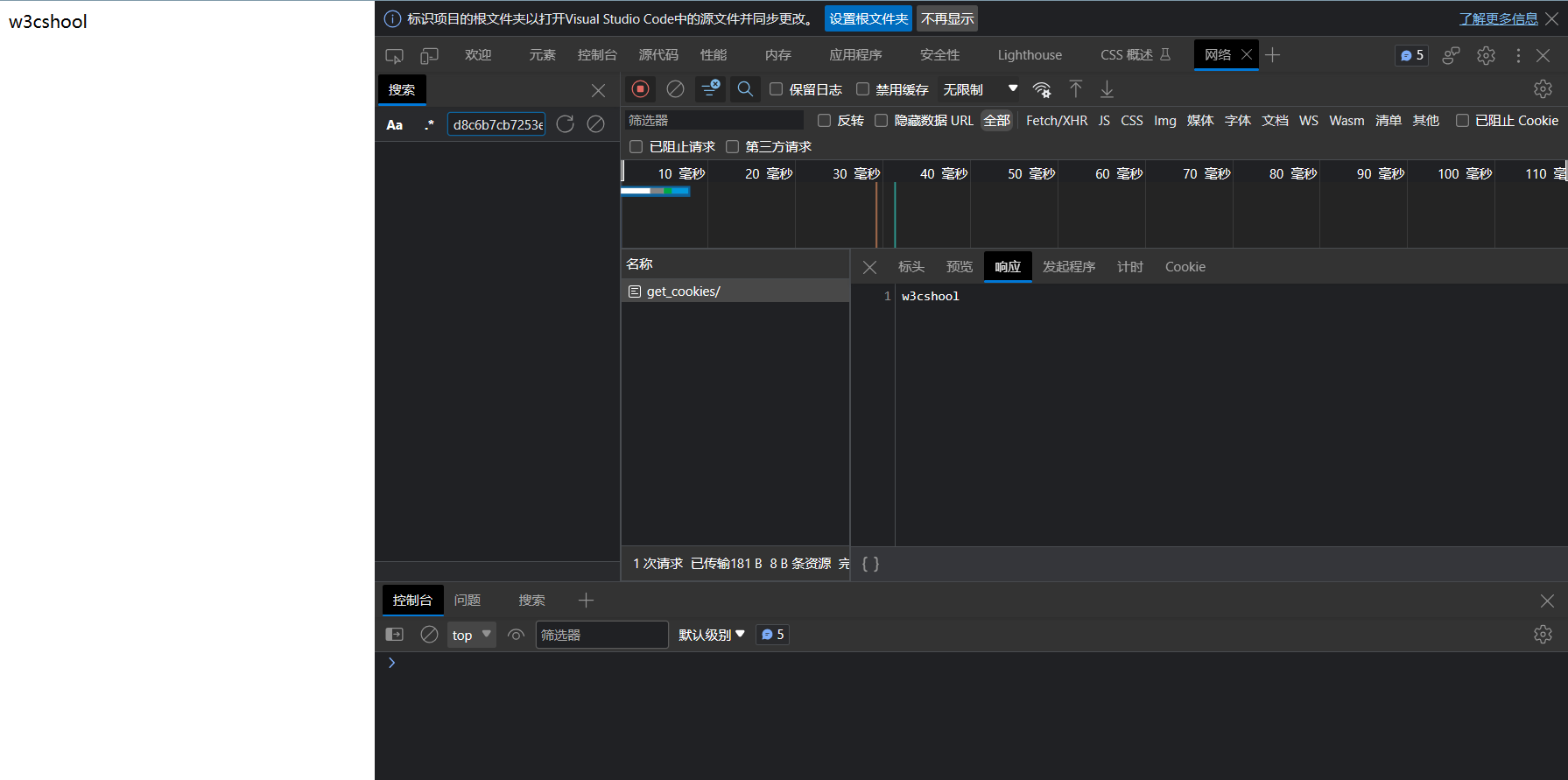
Task: Toggle the invert filter checkbox
Action: (x=824, y=121)
